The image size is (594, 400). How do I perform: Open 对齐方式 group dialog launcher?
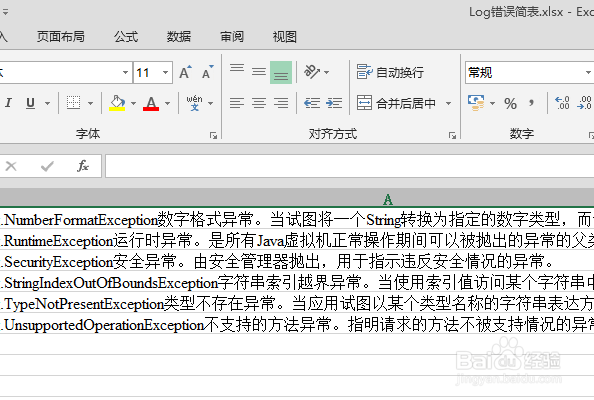(x=452, y=135)
